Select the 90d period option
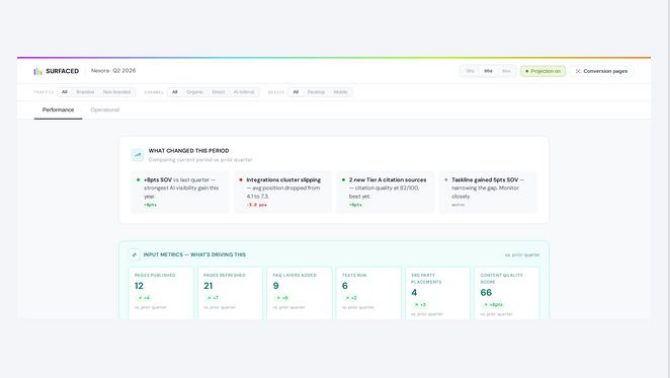Viewport: 670px width, 378px height. 488,71
